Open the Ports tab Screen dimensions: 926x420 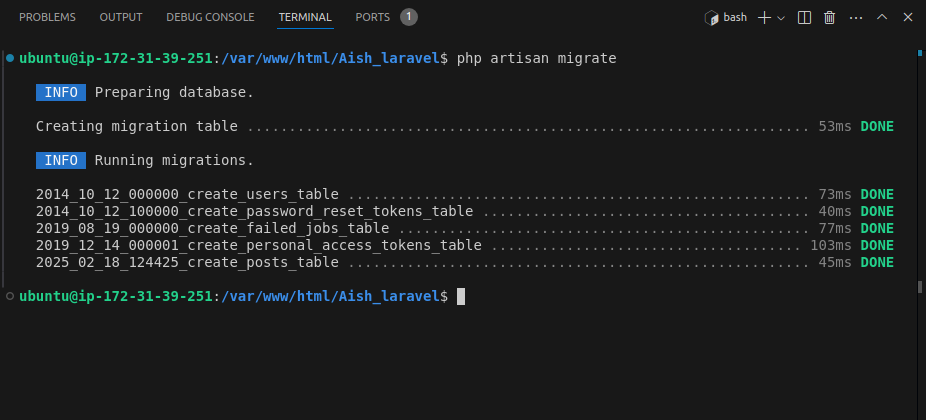point(372,17)
